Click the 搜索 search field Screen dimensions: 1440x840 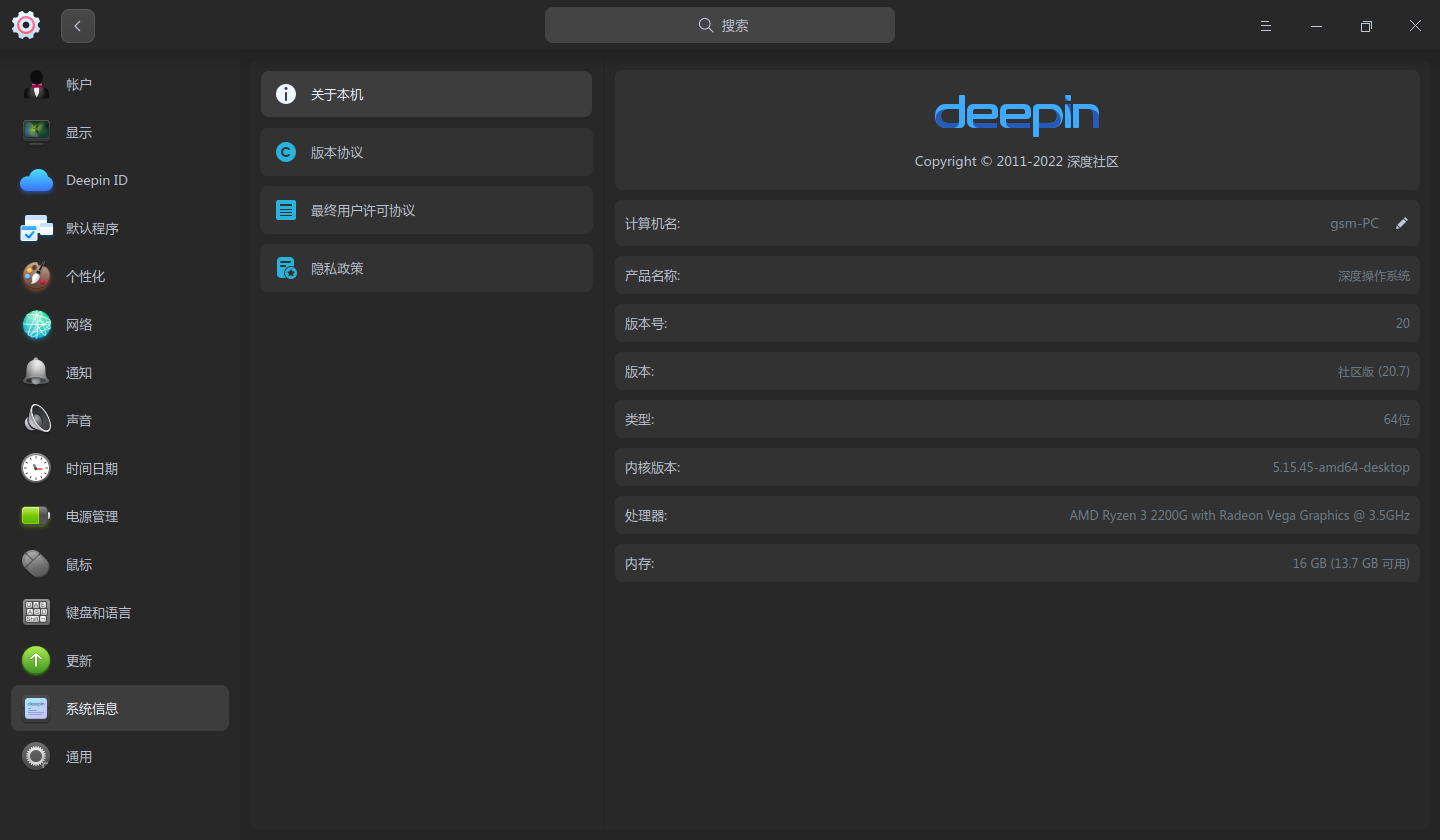(720, 25)
